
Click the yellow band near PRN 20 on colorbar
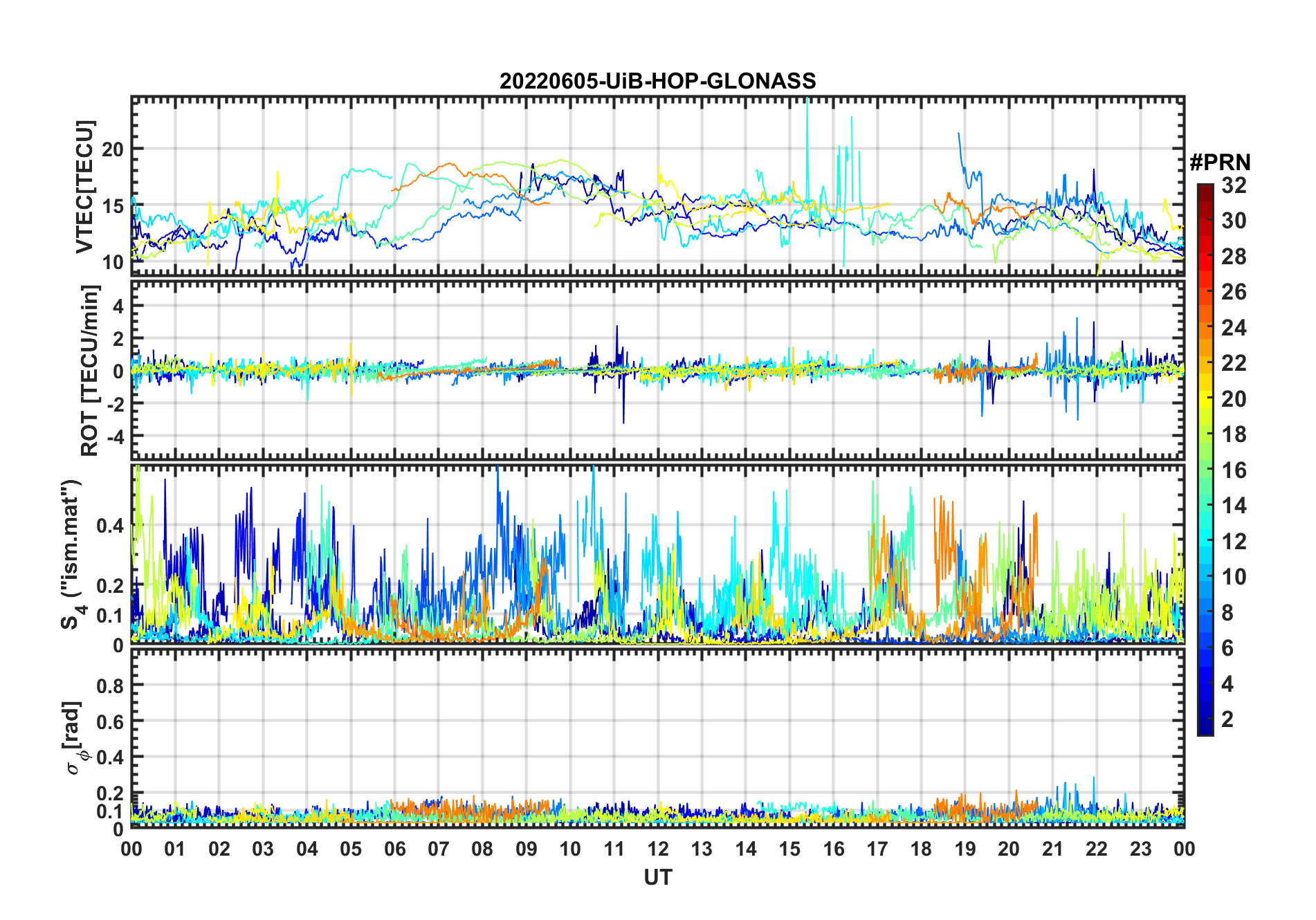(x=1205, y=399)
